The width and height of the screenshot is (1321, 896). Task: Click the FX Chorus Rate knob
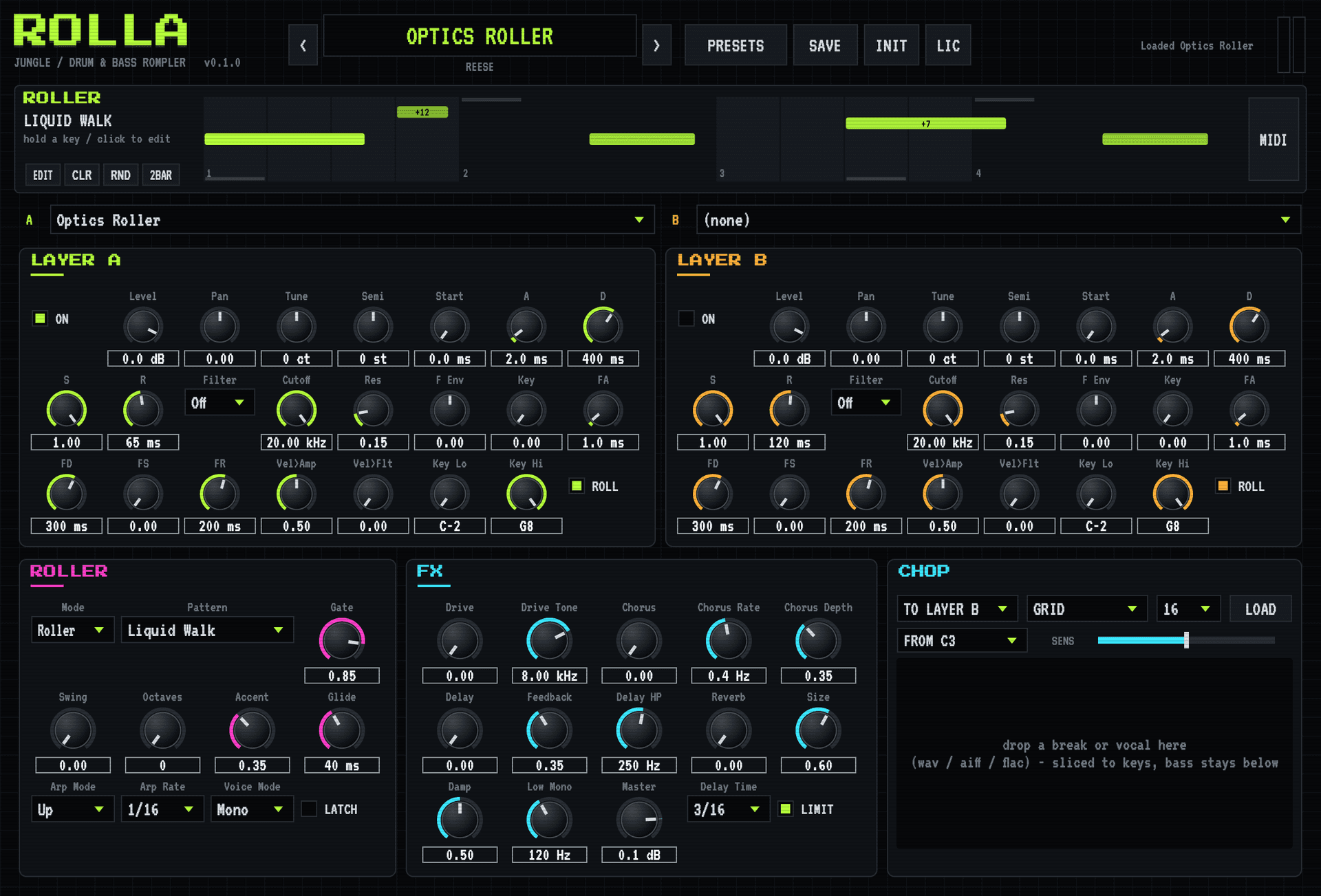pos(729,640)
